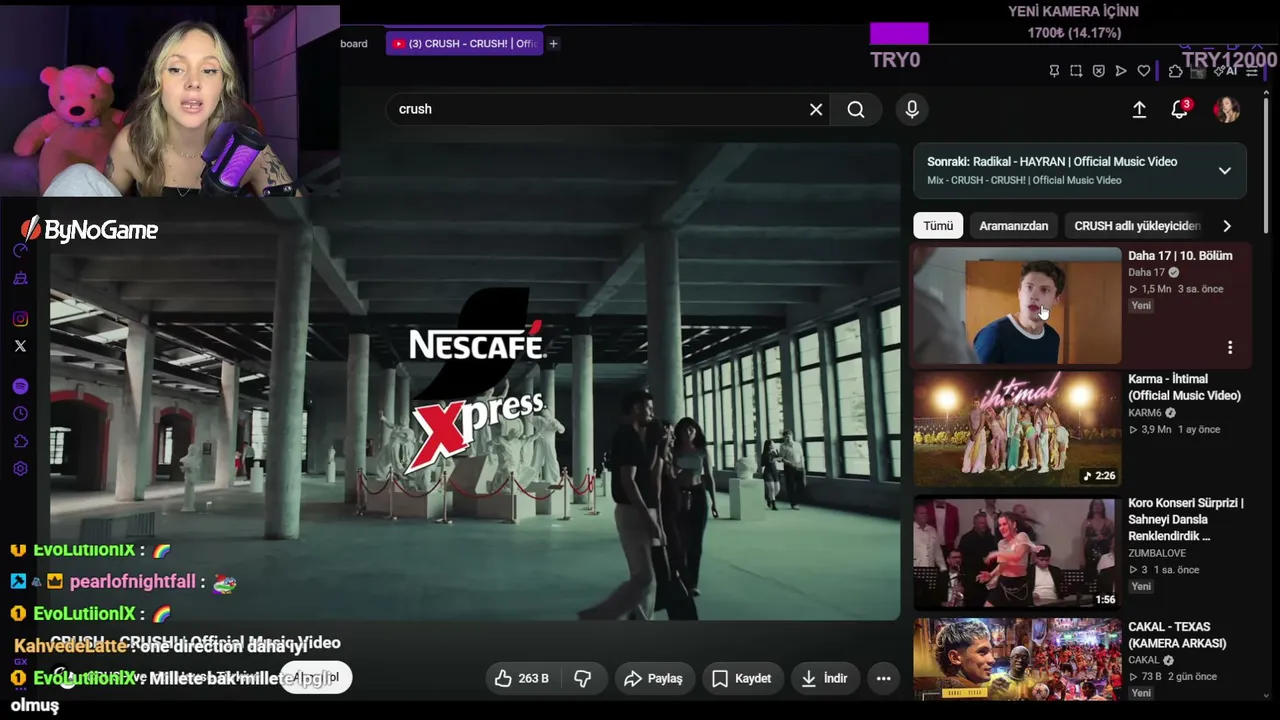This screenshot has height=720, width=1280.
Task: Open the KARM6 channel name
Action: click(1145, 413)
